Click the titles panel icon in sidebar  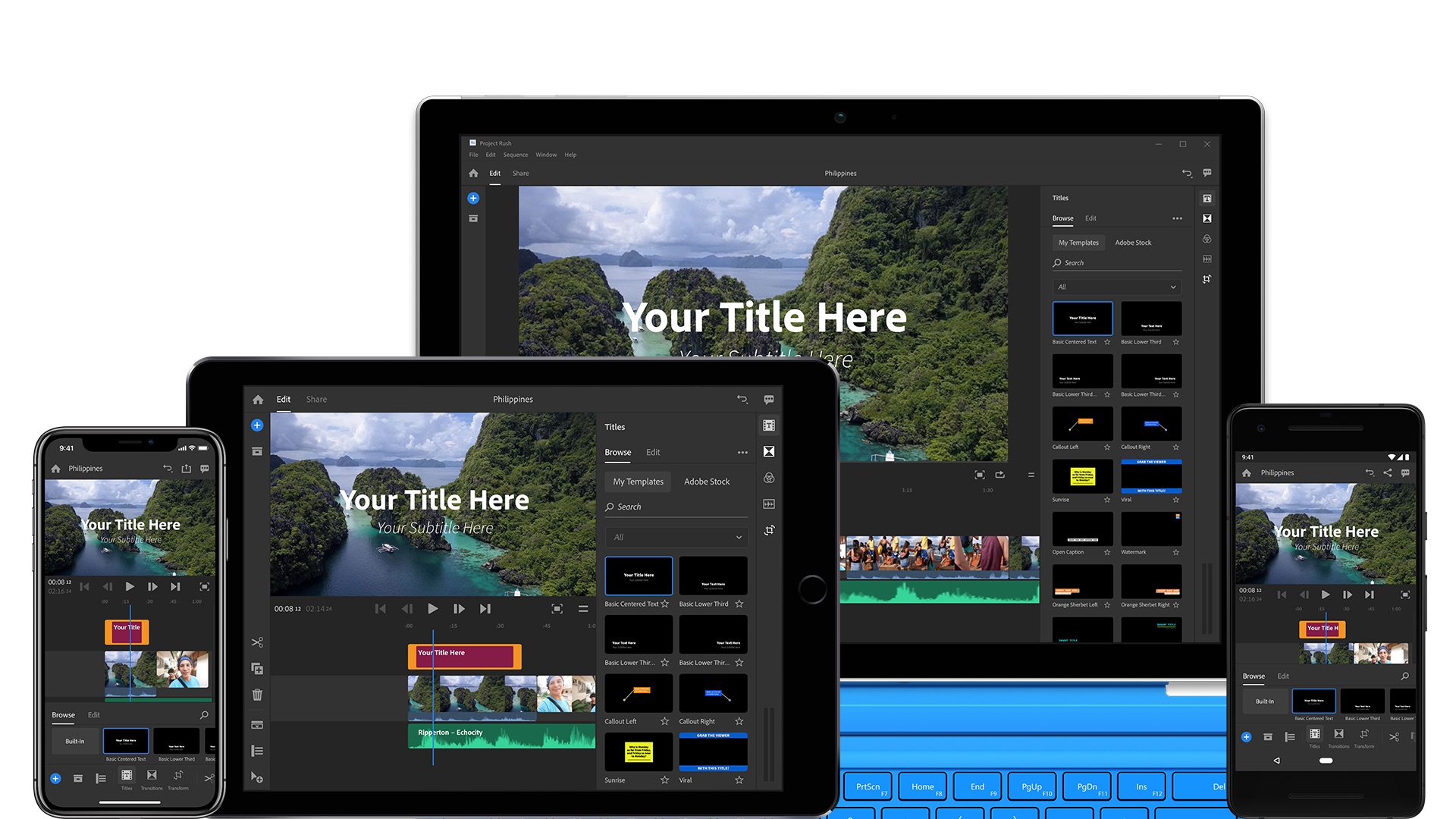pyautogui.click(x=1207, y=197)
